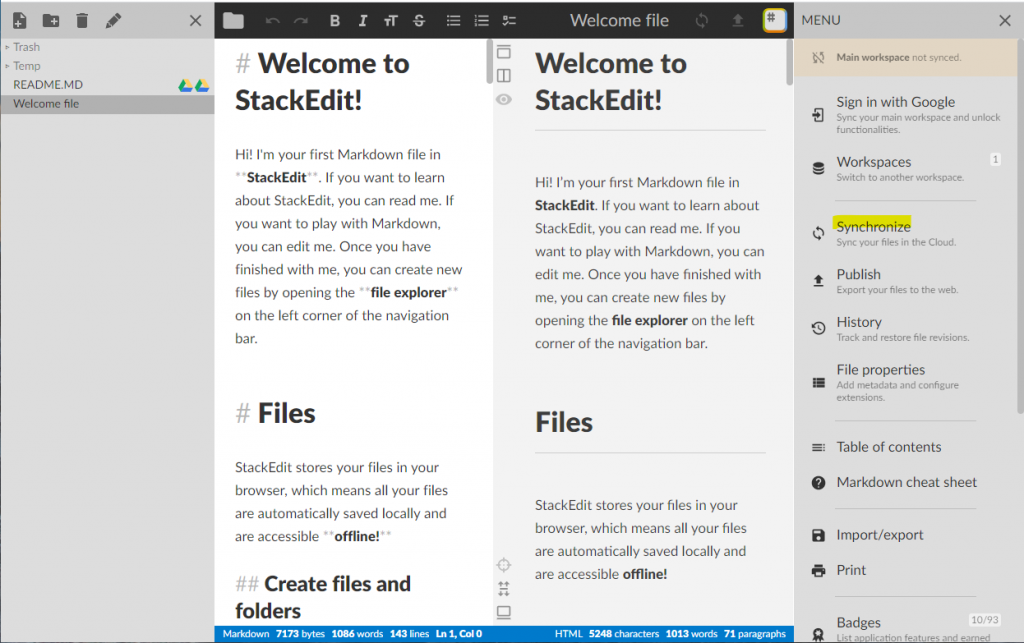1024x643 pixels.
Task: Select the Welcome file entry
Action: tap(107, 104)
